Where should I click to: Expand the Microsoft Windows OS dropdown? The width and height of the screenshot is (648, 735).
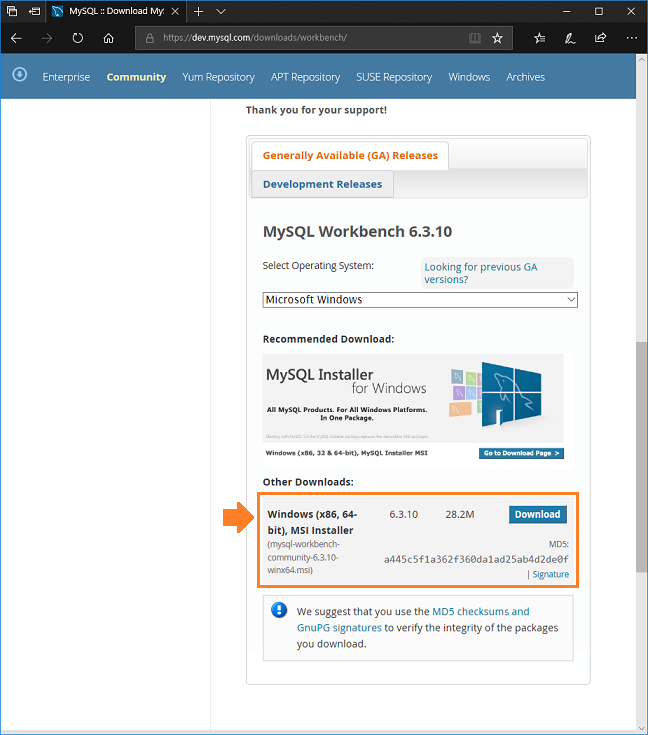tap(420, 300)
